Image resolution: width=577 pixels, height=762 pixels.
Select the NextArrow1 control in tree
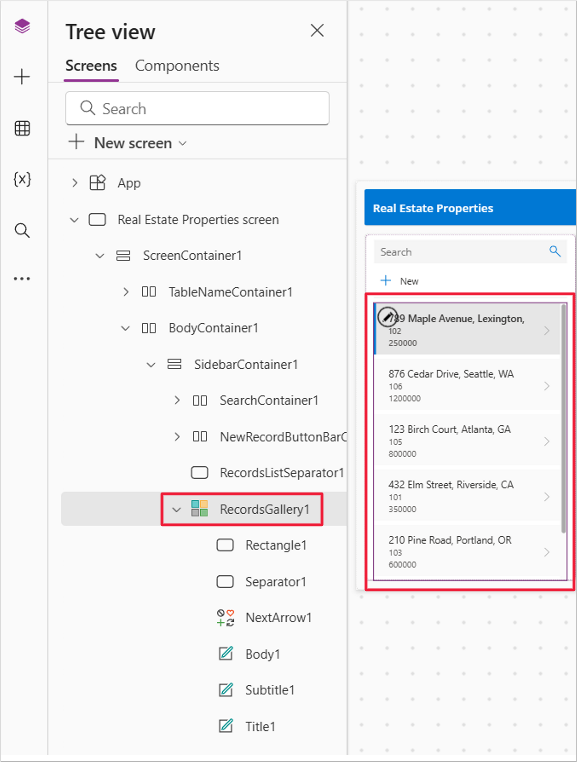279,618
